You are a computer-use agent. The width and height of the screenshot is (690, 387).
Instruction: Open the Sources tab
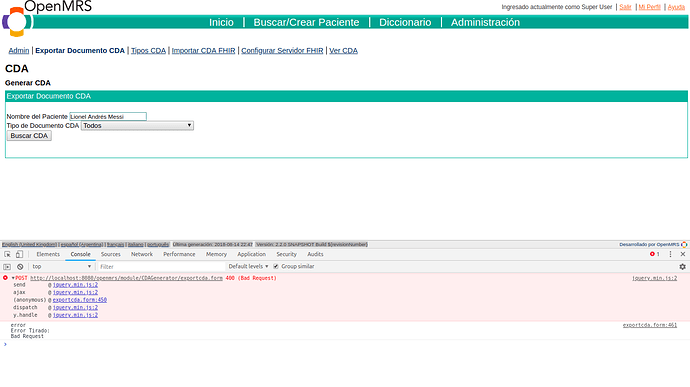point(110,254)
